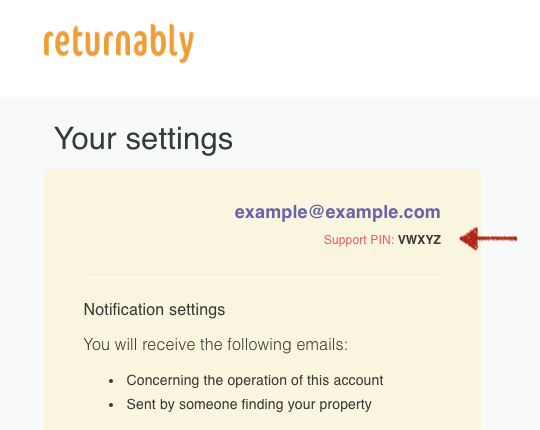The height and width of the screenshot is (430, 540).
Task: Click the red arrow annotation
Action: (x=488, y=239)
